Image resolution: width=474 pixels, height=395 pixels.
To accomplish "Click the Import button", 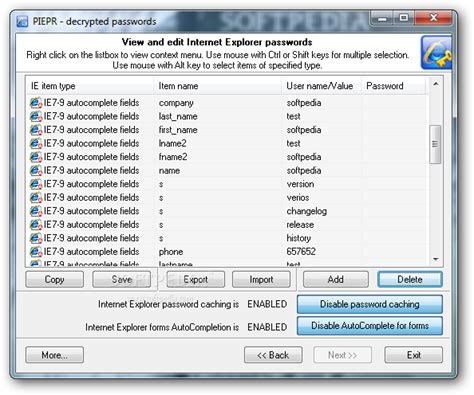I will point(261,279).
